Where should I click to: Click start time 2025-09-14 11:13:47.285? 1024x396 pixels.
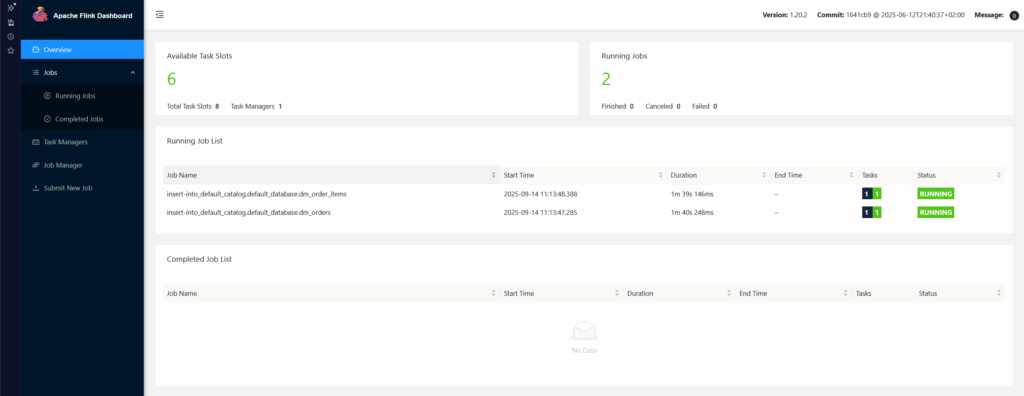[x=541, y=212]
